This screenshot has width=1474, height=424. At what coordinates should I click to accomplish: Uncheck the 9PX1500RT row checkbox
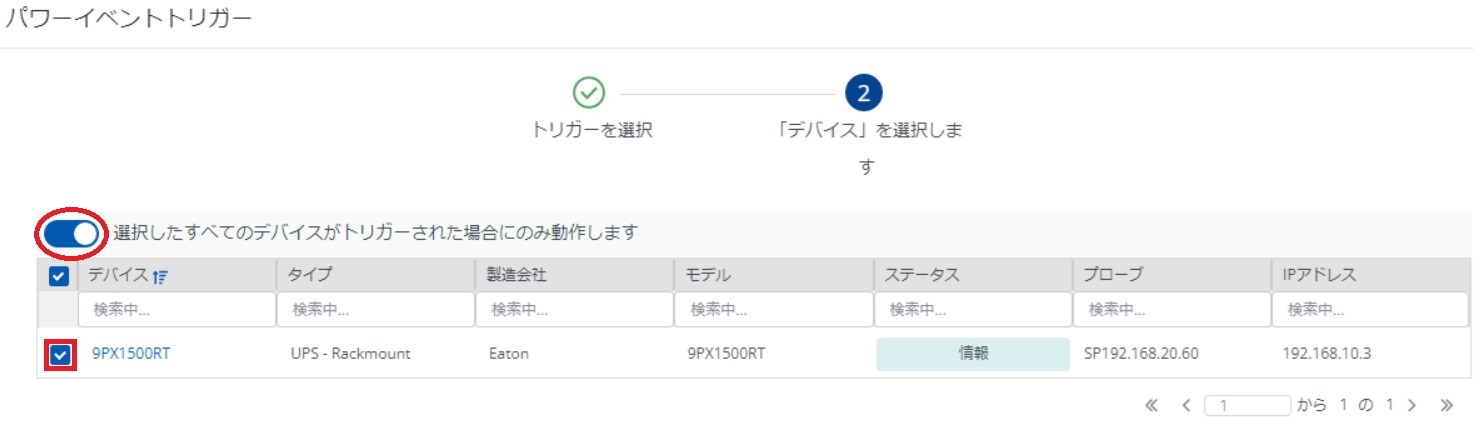pyautogui.click(x=60, y=354)
